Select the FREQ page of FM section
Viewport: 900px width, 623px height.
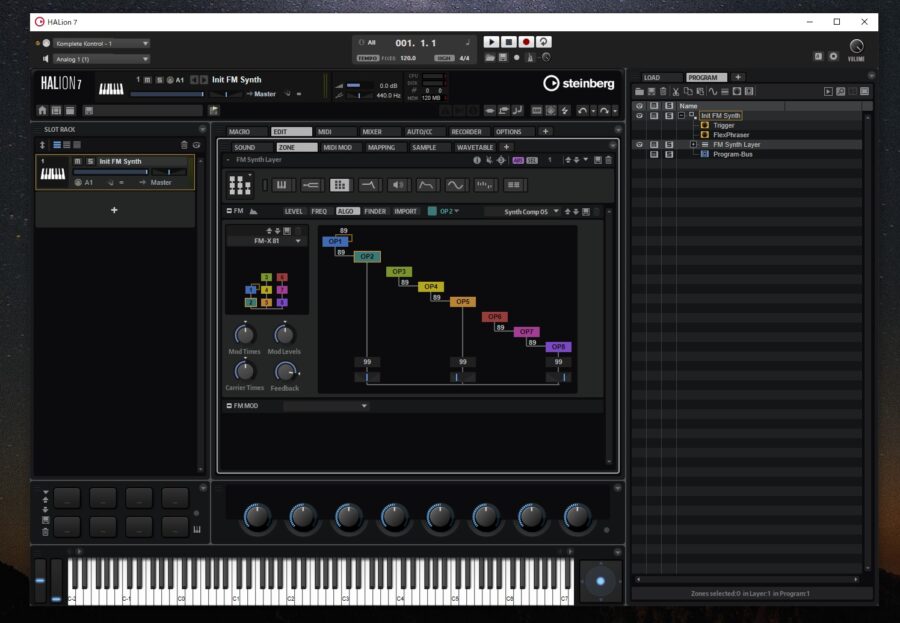click(319, 211)
